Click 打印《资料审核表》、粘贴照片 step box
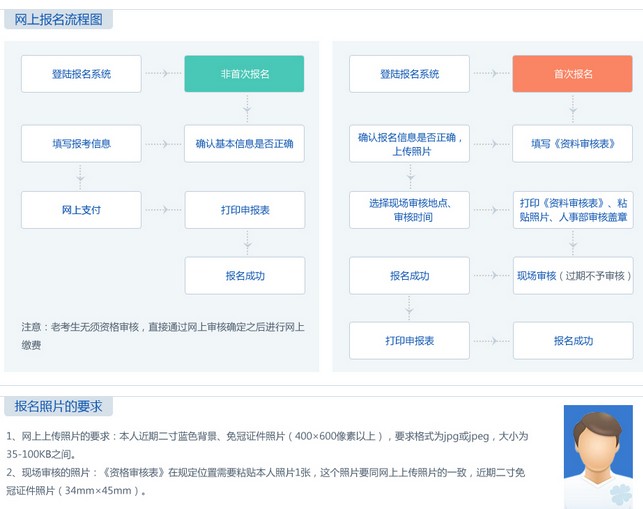This screenshot has height=509, width=643. click(573, 210)
